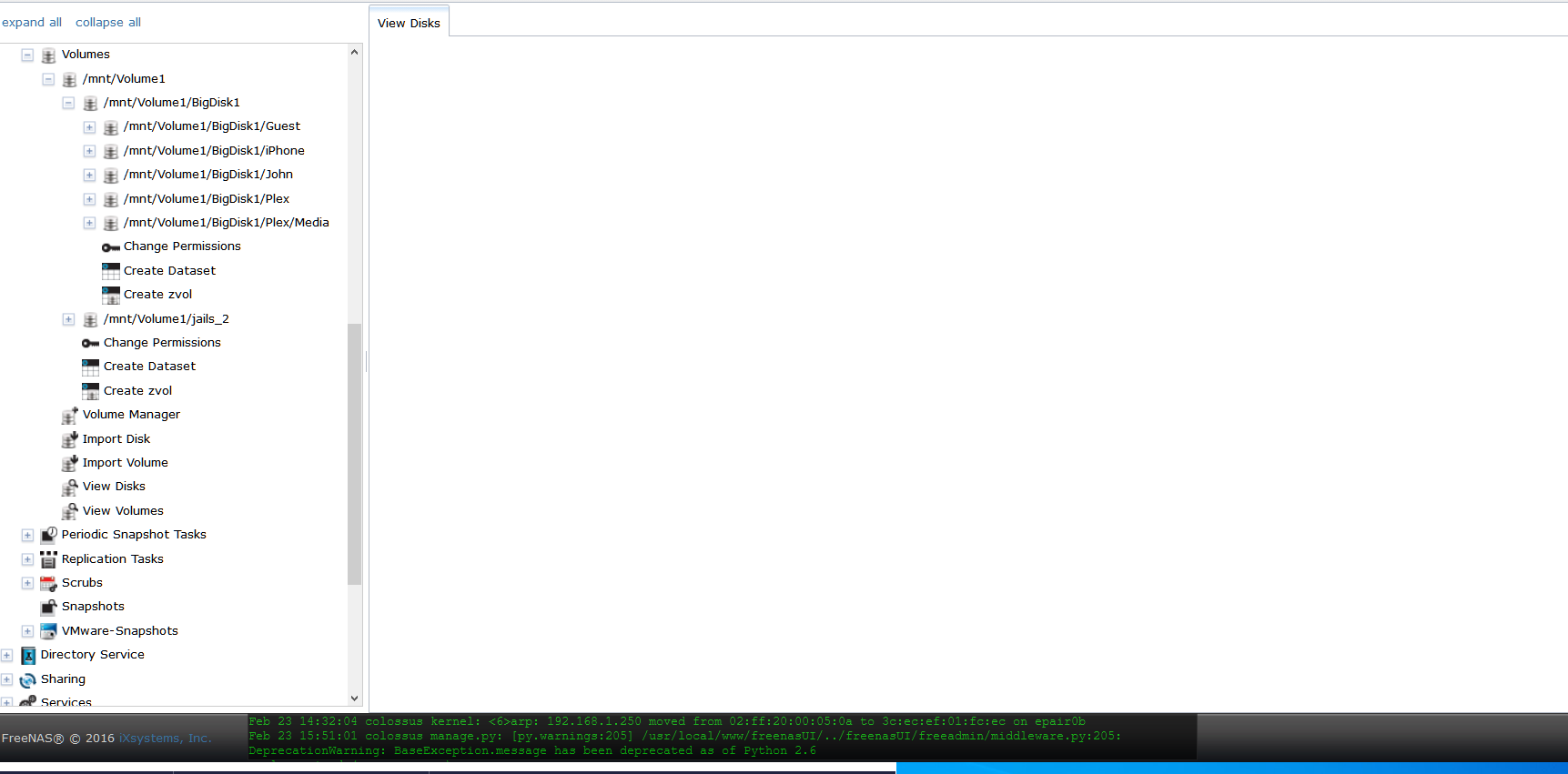Click the expand all link

point(32,22)
